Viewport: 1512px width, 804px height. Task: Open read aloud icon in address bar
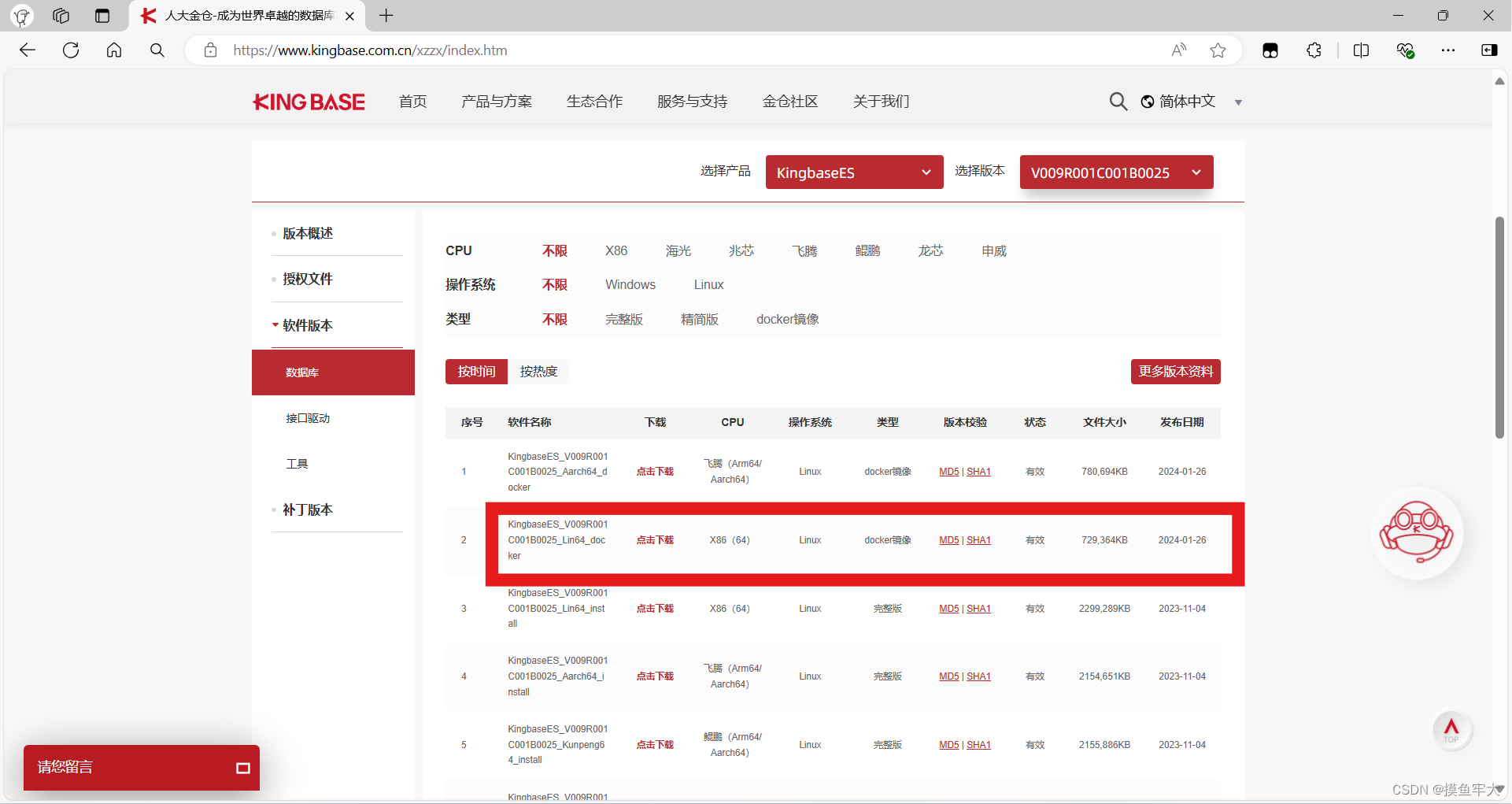pos(1178,50)
